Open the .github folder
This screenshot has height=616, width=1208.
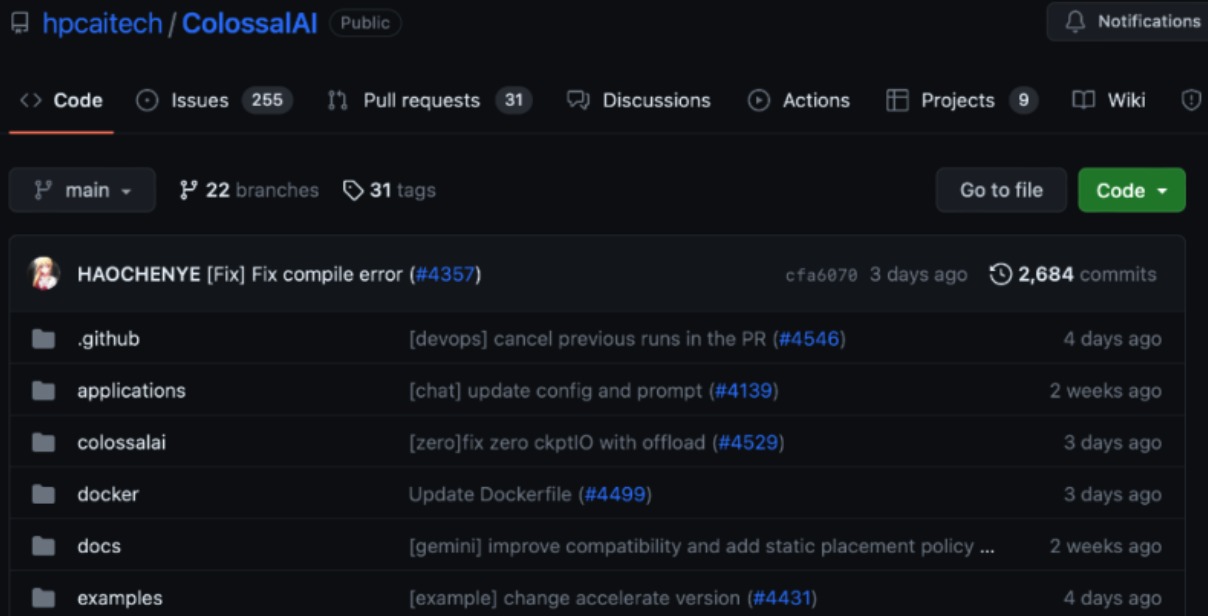click(x=108, y=339)
